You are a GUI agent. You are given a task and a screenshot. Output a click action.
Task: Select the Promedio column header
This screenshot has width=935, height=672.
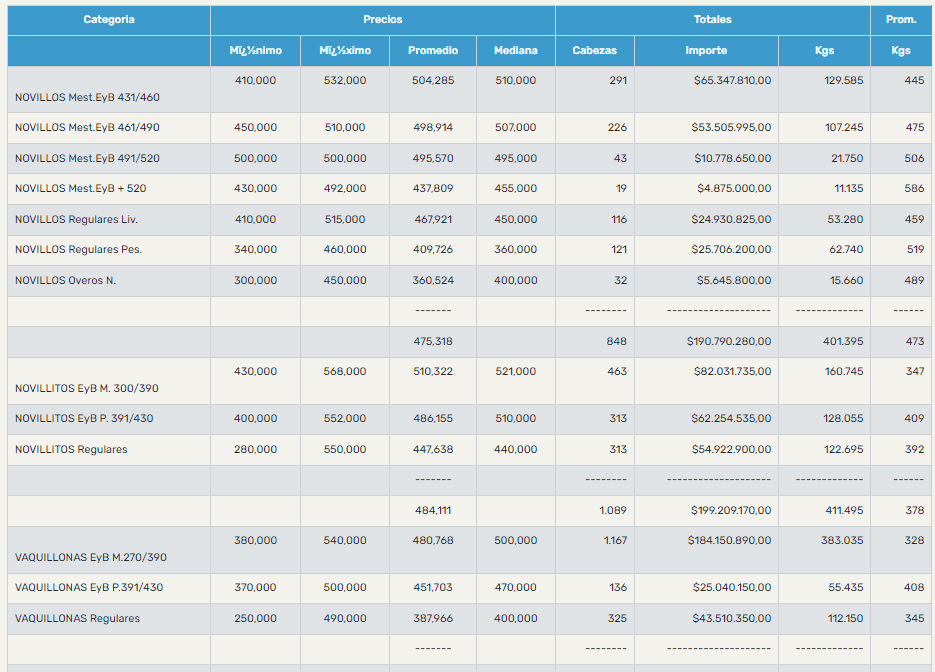[x=432, y=51]
